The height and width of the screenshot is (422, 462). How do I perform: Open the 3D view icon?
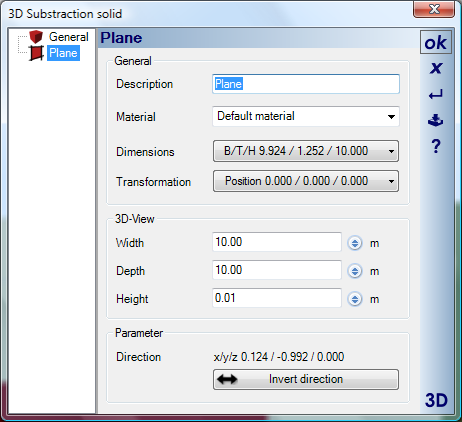pyautogui.click(x=436, y=400)
